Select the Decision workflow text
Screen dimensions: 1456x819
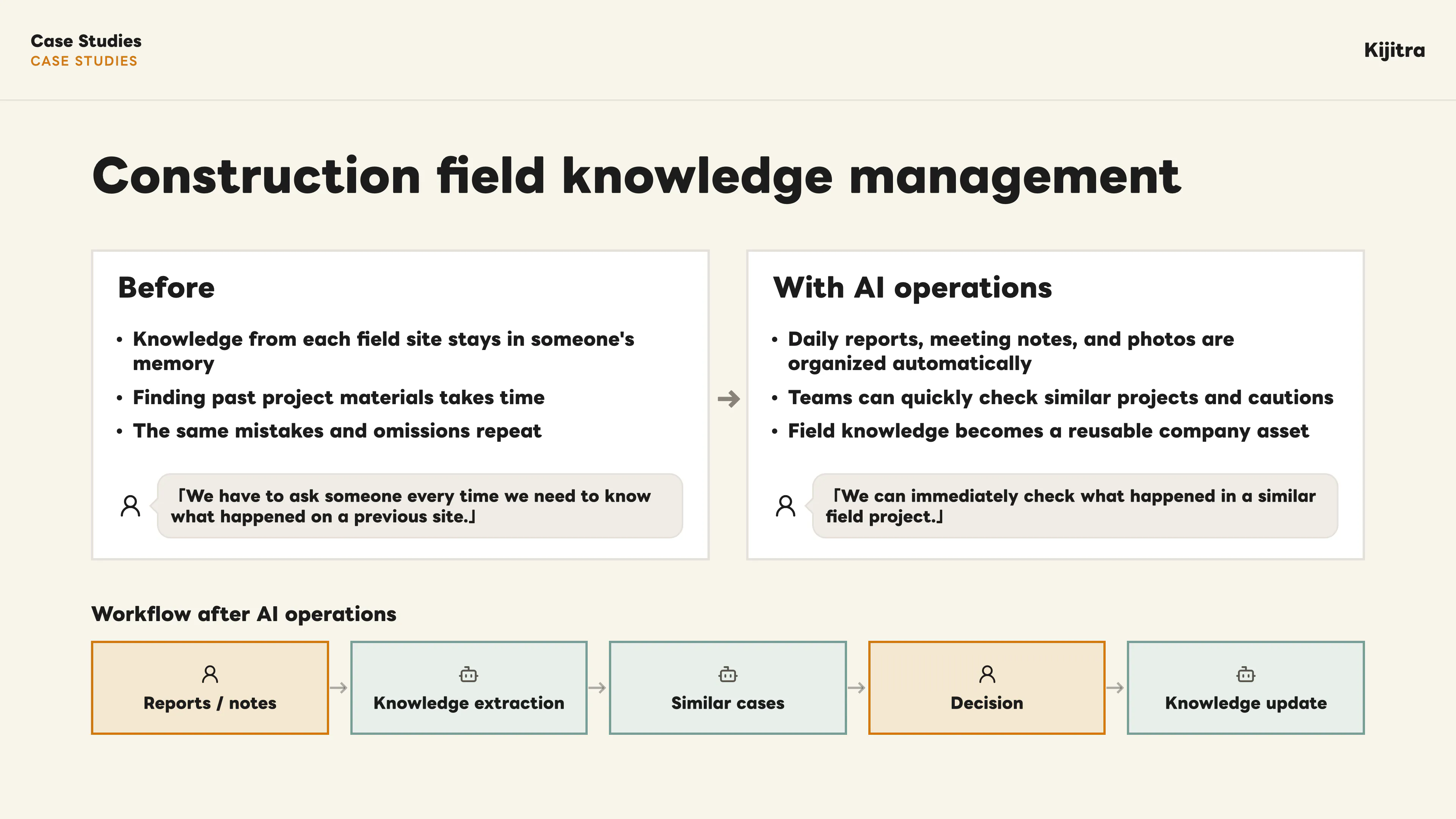point(987,703)
